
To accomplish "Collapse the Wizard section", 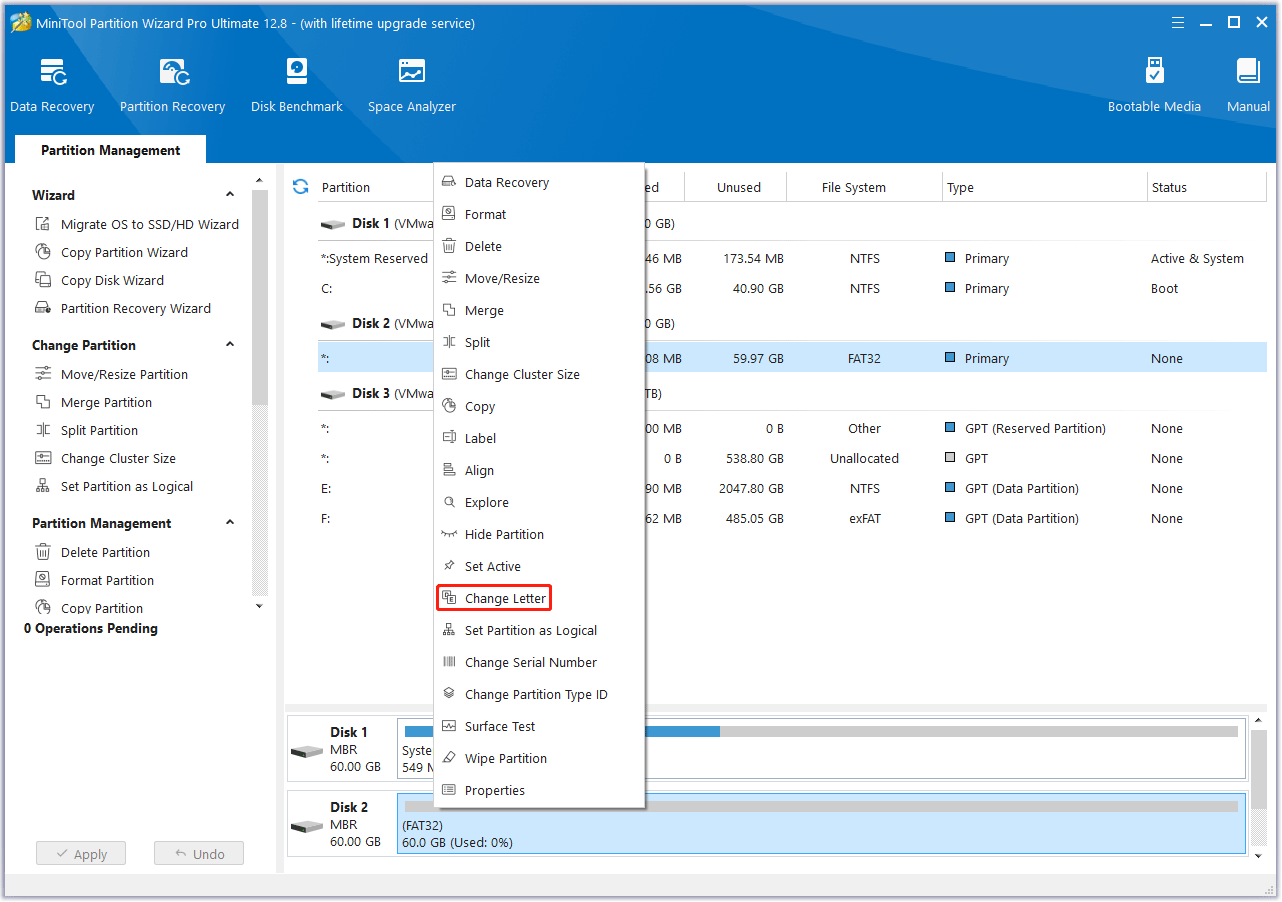I will (x=230, y=195).
